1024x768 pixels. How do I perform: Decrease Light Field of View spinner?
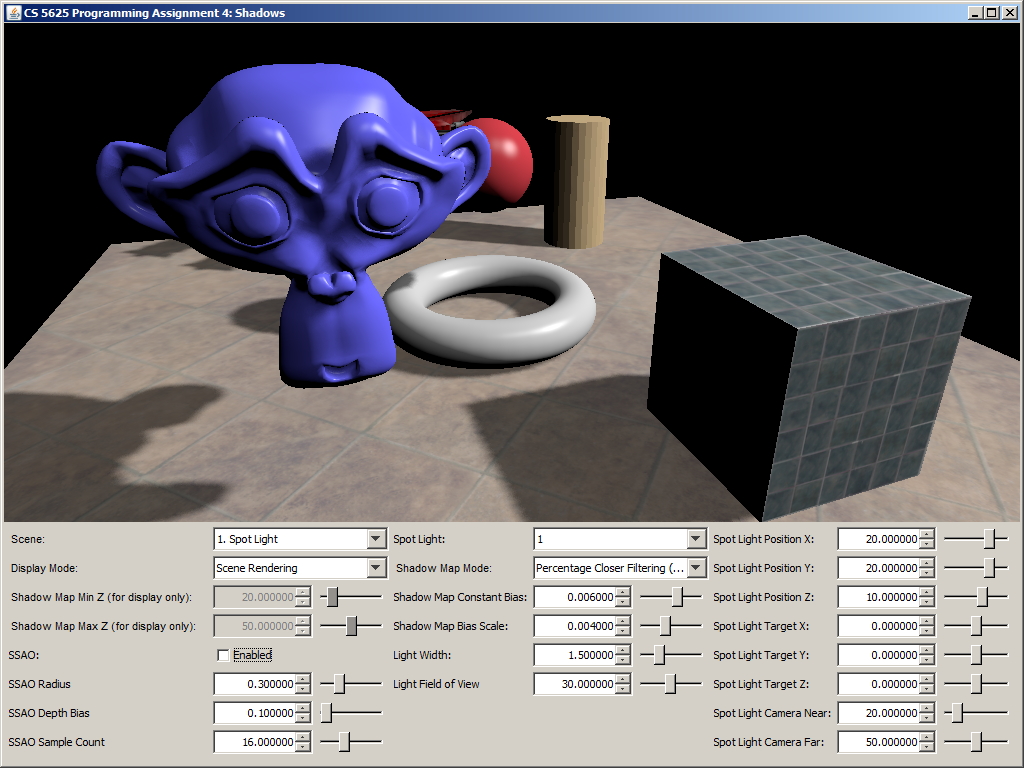tap(624, 689)
